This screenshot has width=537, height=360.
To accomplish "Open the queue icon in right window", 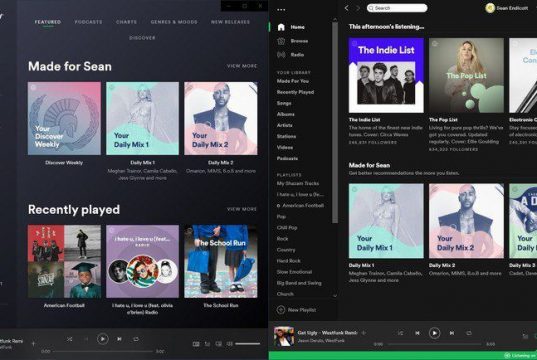I will pyautogui.click(x=525, y=337).
